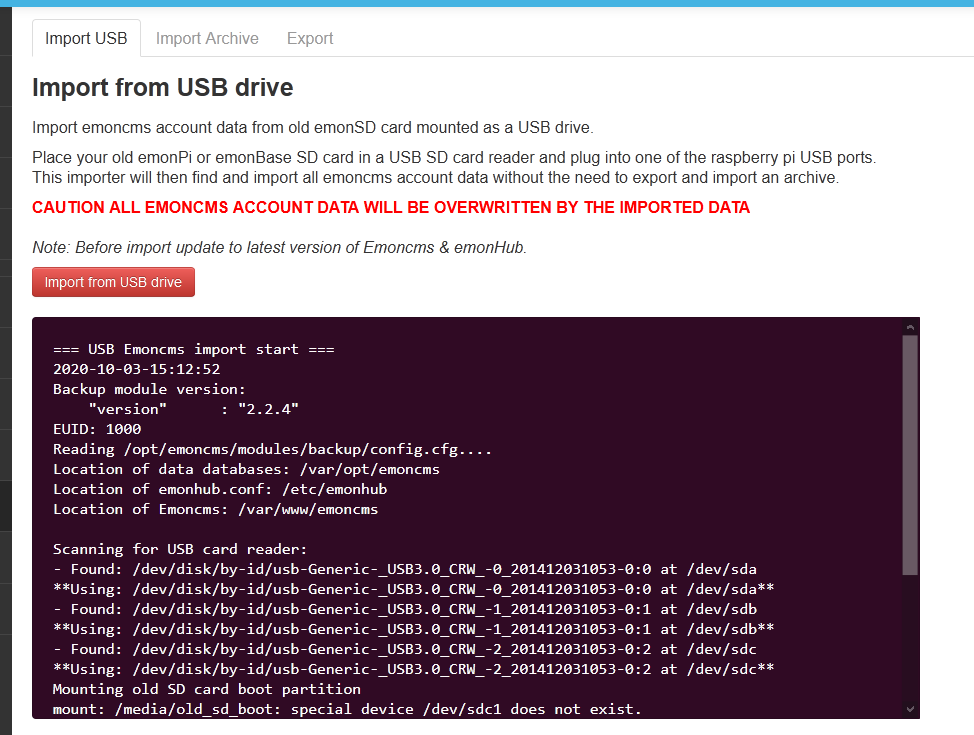This screenshot has height=735, width=974.
Task: Click the 'Location of data databases' line
Action: coord(246,469)
